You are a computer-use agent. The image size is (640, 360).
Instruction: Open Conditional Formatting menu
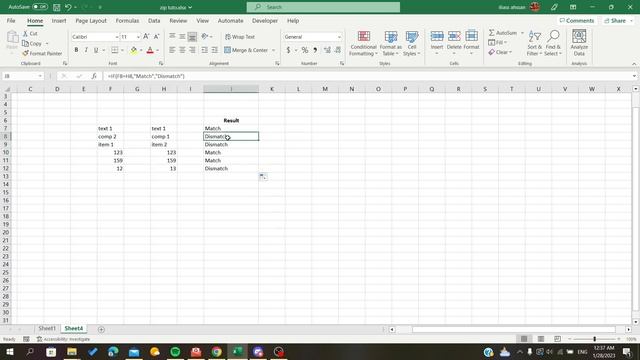click(363, 43)
